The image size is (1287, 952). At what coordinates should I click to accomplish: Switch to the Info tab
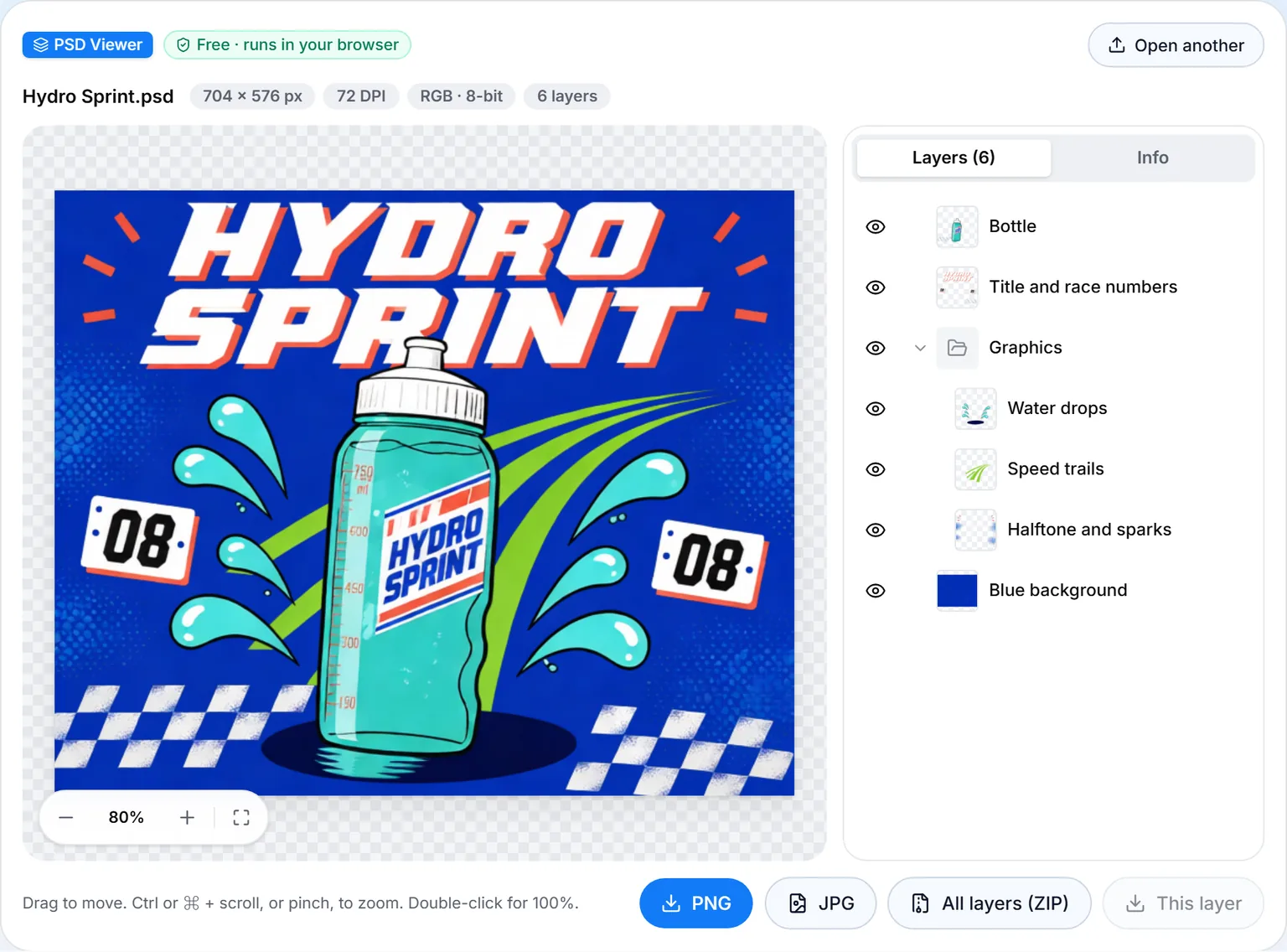pos(1152,158)
